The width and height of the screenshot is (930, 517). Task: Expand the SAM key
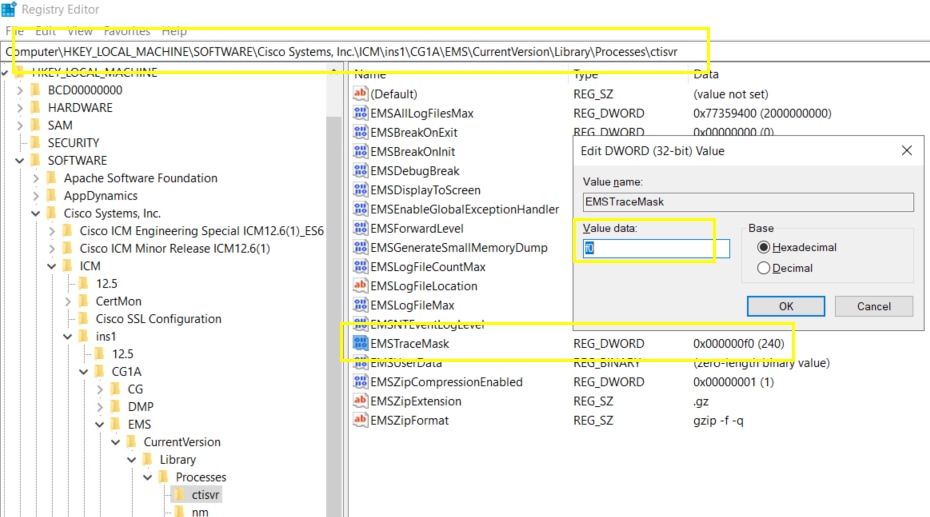(20, 125)
